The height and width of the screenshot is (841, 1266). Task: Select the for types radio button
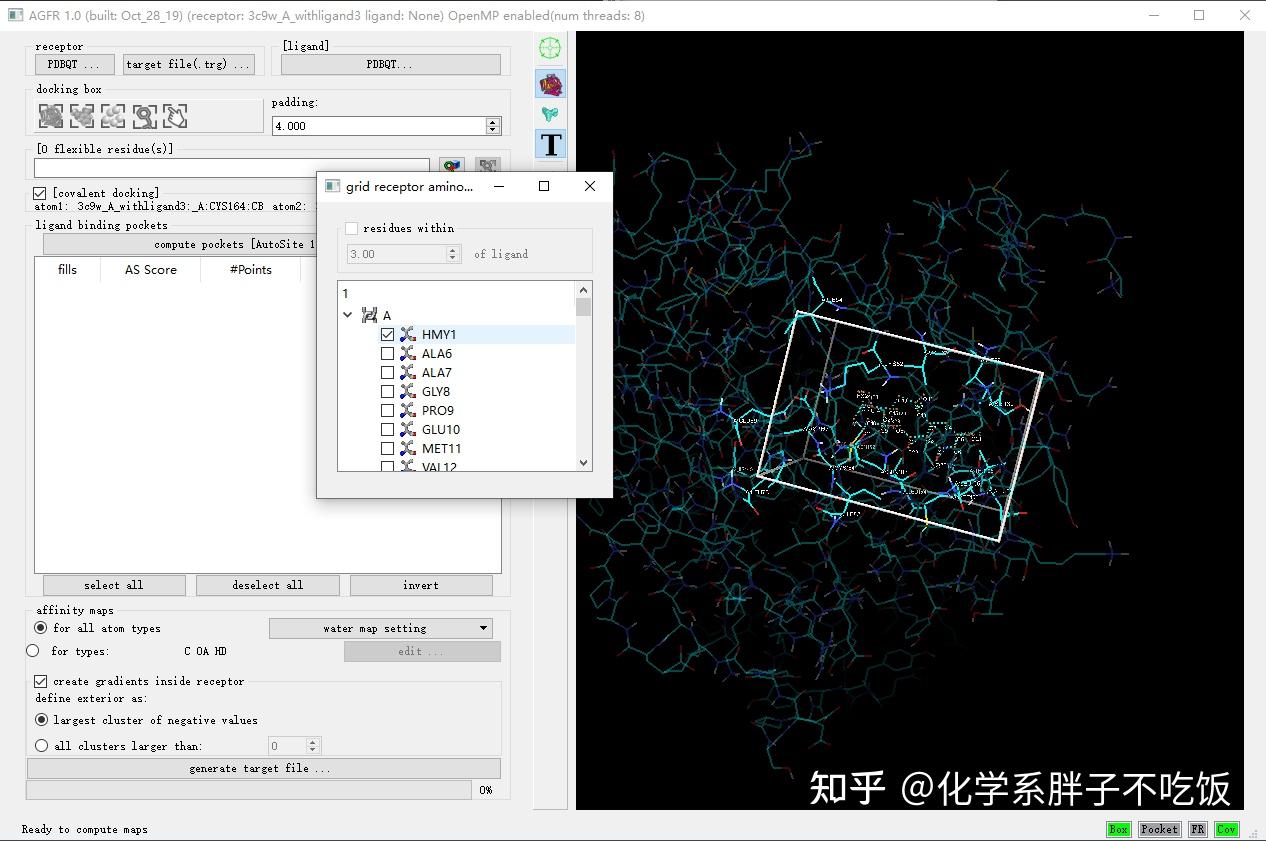[31, 651]
